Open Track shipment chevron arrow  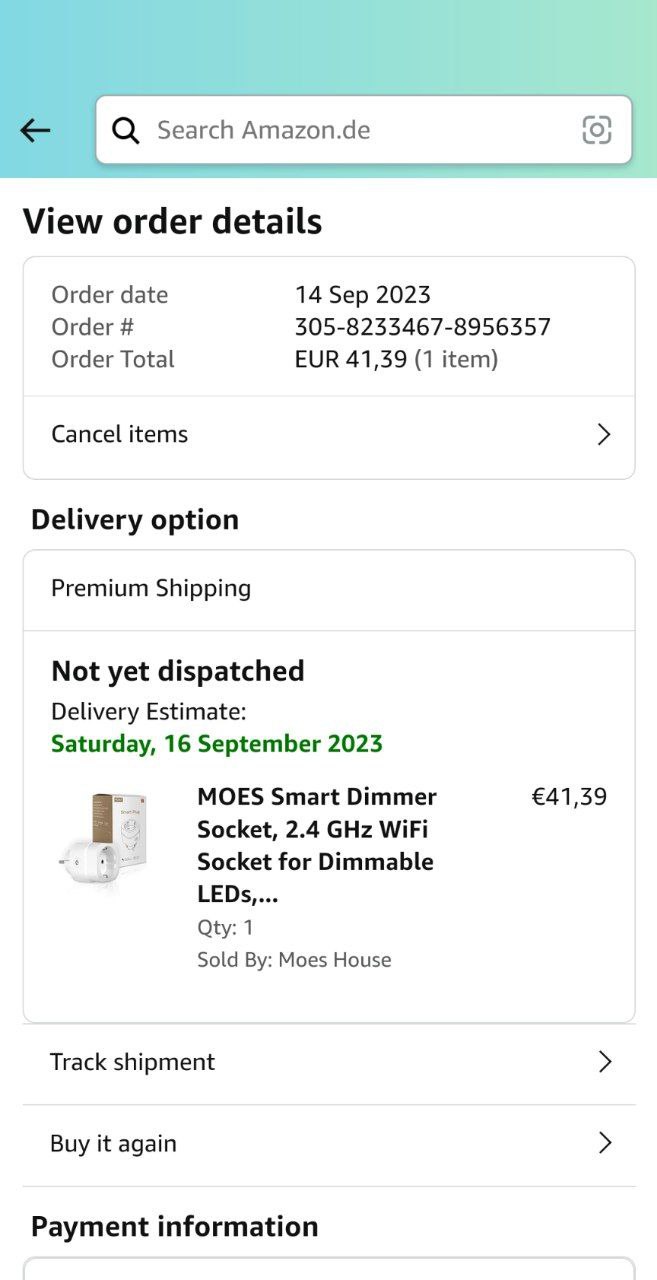pos(604,1062)
